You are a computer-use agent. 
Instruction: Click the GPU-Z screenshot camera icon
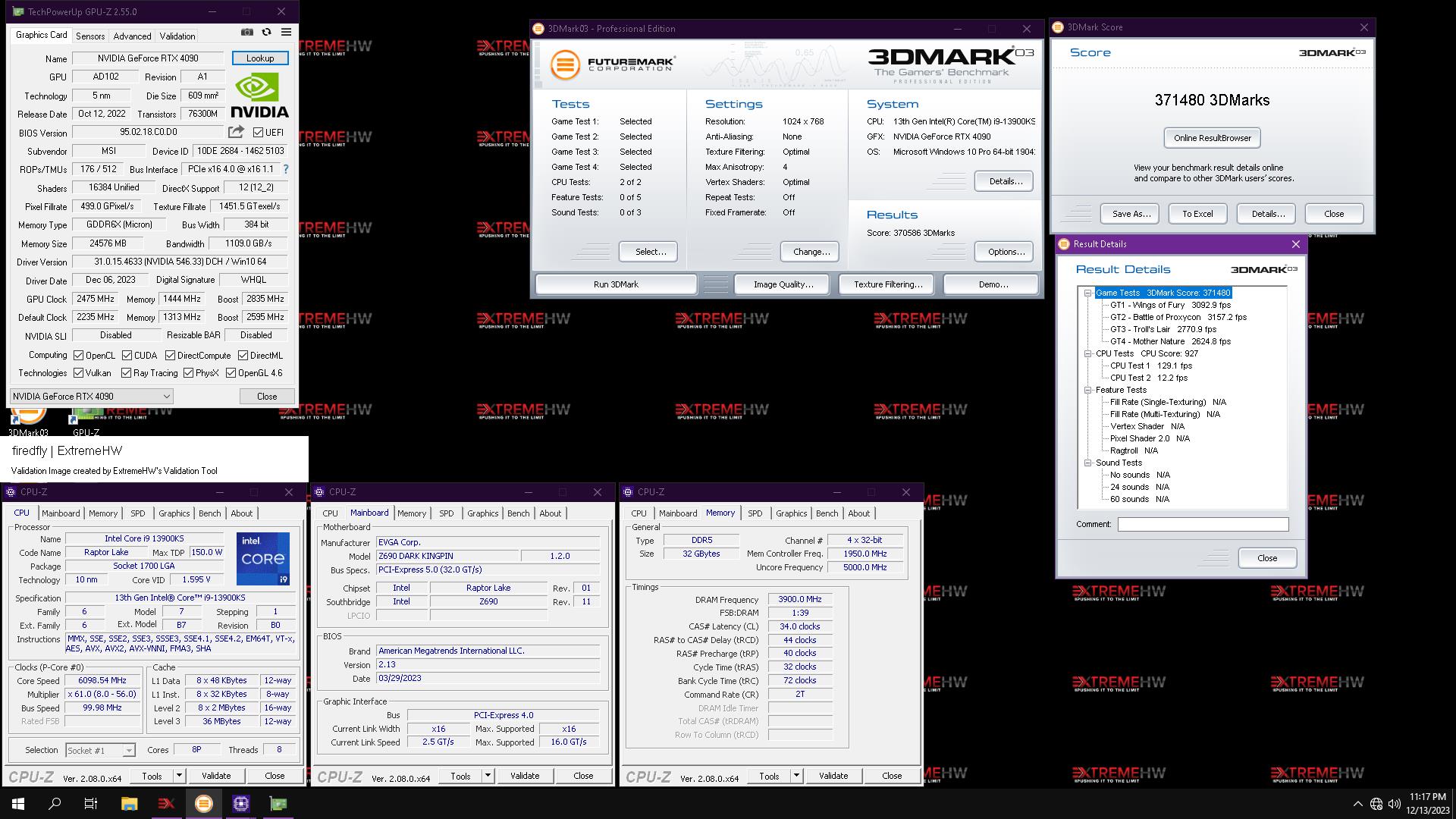(x=247, y=33)
